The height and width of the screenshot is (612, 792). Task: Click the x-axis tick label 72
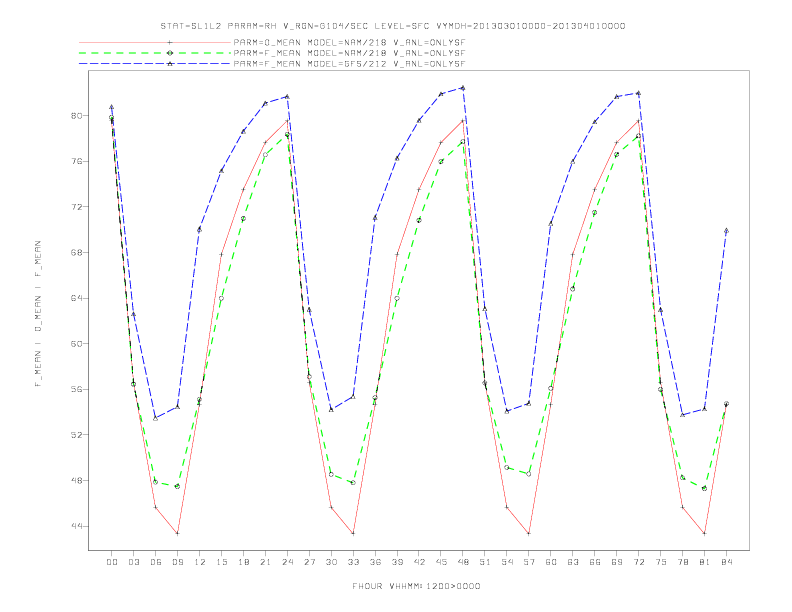638,562
